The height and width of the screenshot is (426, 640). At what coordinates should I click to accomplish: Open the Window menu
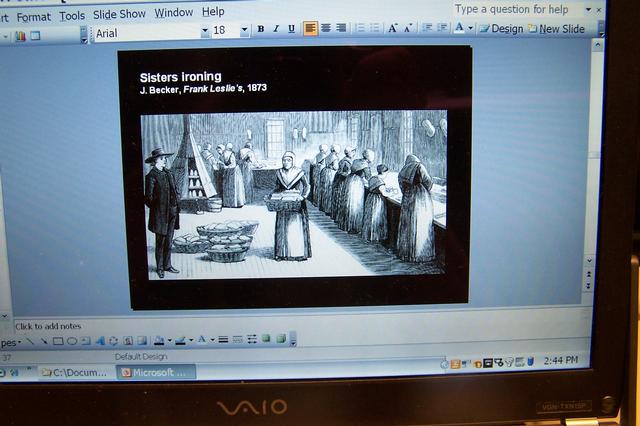point(173,13)
